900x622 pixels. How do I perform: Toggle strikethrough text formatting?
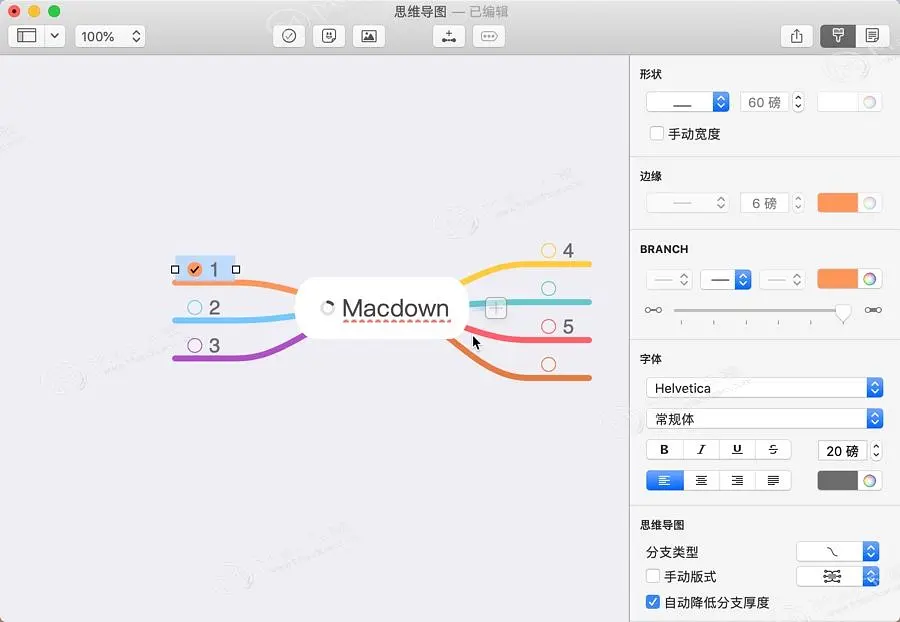tap(773, 450)
